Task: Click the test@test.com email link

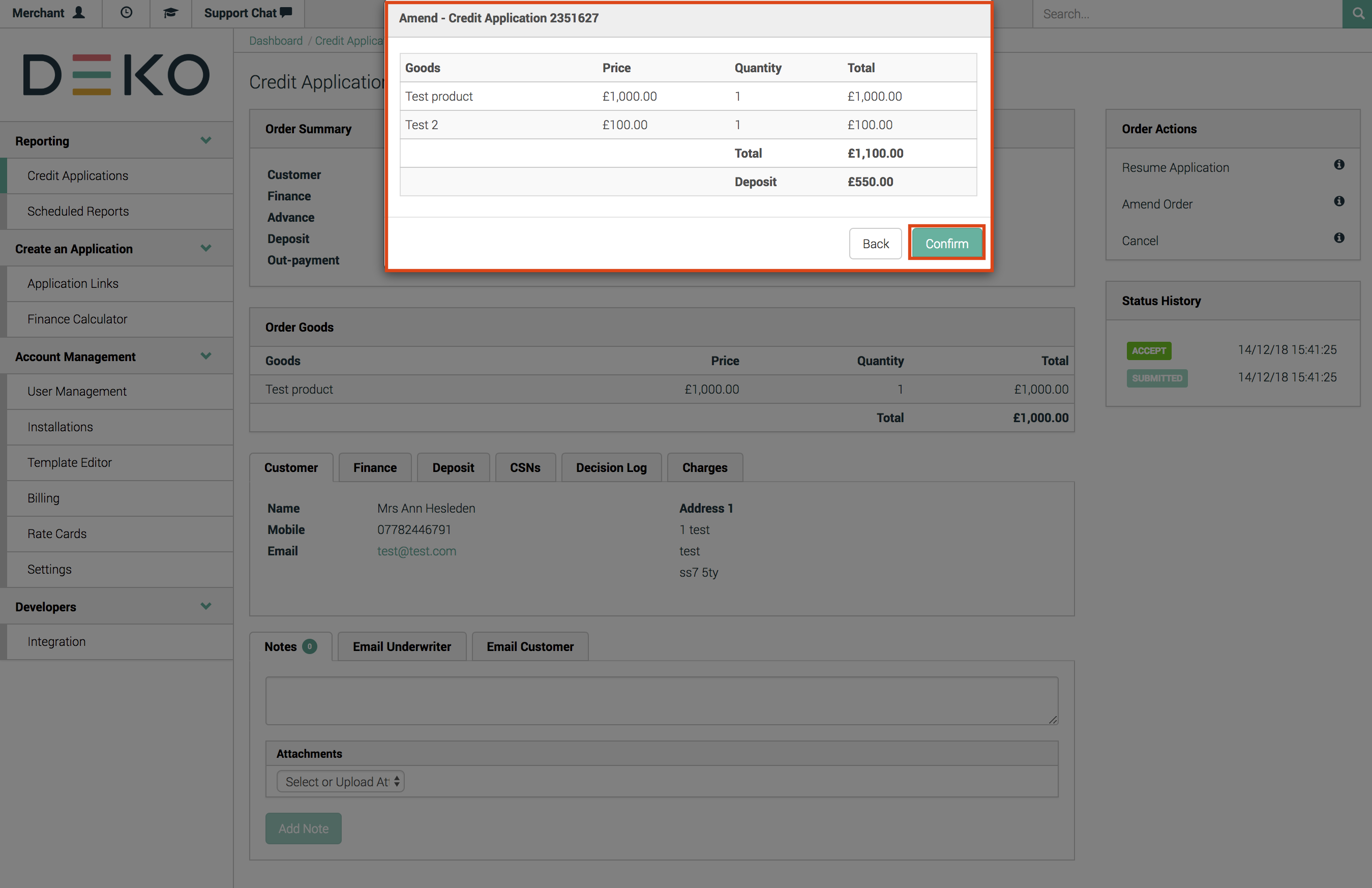Action: pyautogui.click(x=416, y=551)
